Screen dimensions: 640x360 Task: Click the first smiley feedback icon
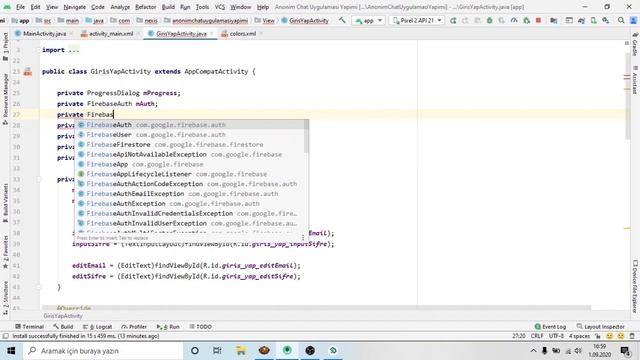[x=609, y=336]
